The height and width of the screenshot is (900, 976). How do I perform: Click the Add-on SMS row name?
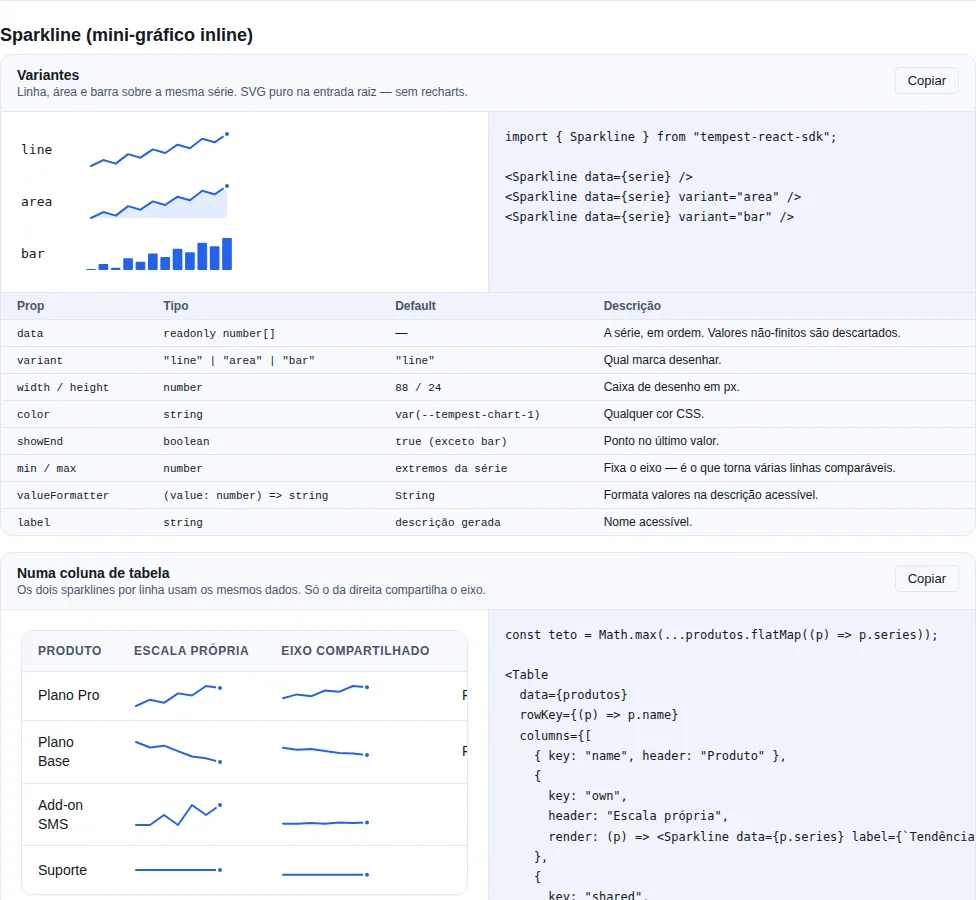click(60, 814)
